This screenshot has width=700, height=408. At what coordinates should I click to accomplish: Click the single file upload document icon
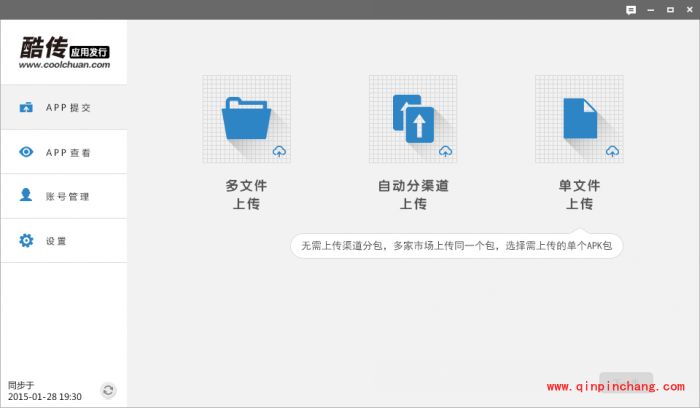579,119
